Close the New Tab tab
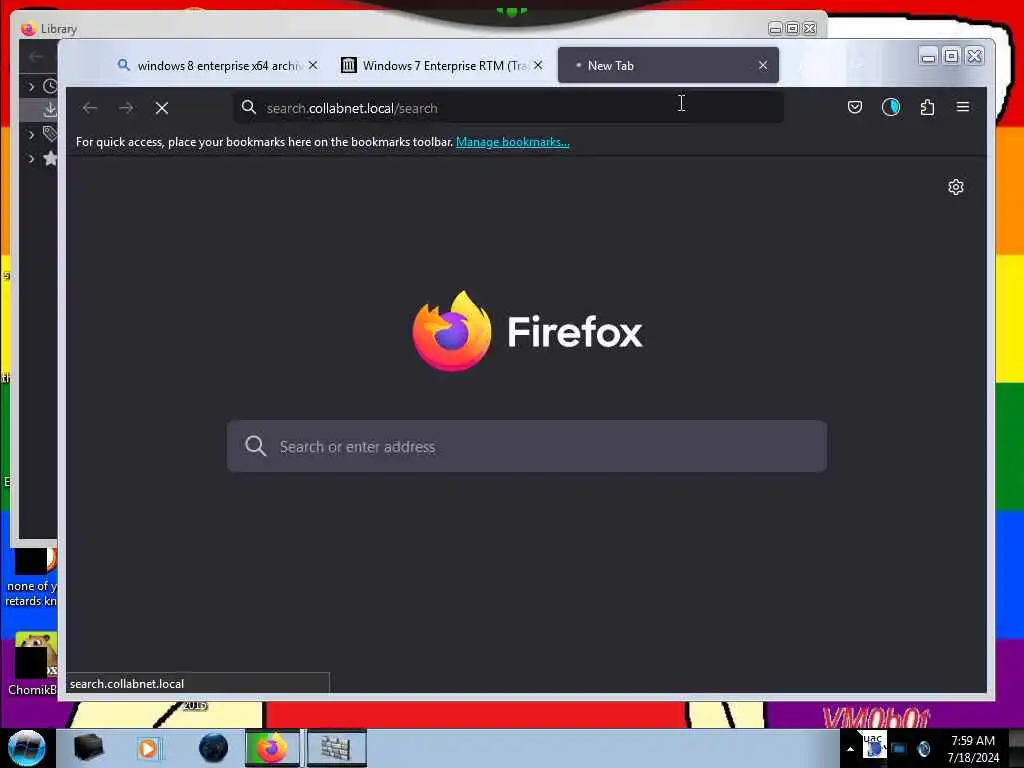The height and width of the screenshot is (768, 1024). [x=763, y=65]
